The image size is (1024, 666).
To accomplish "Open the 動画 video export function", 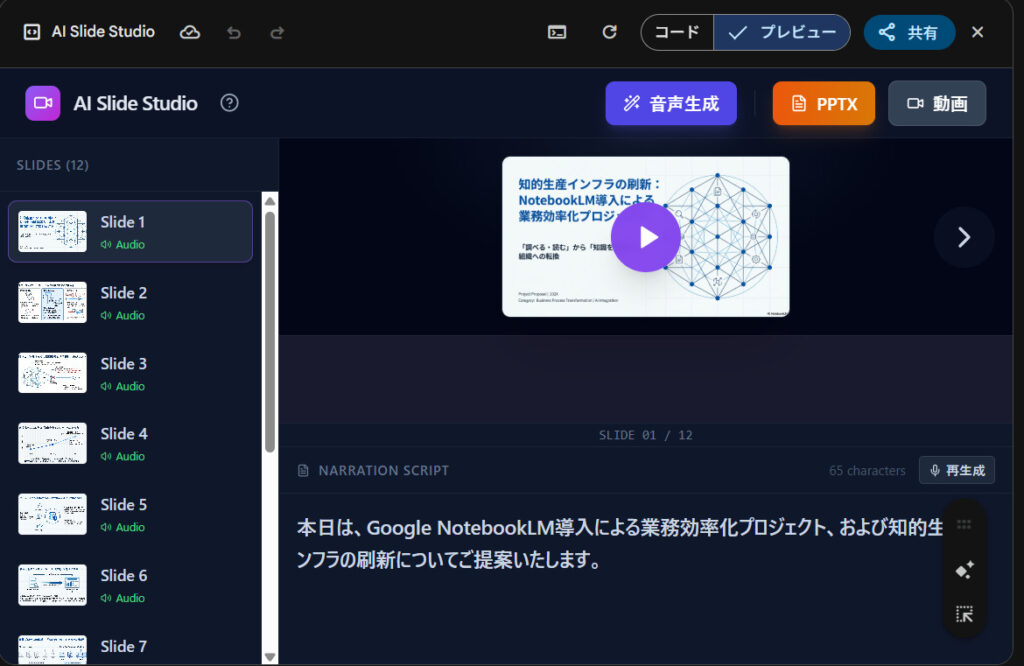I will coord(936,103).
